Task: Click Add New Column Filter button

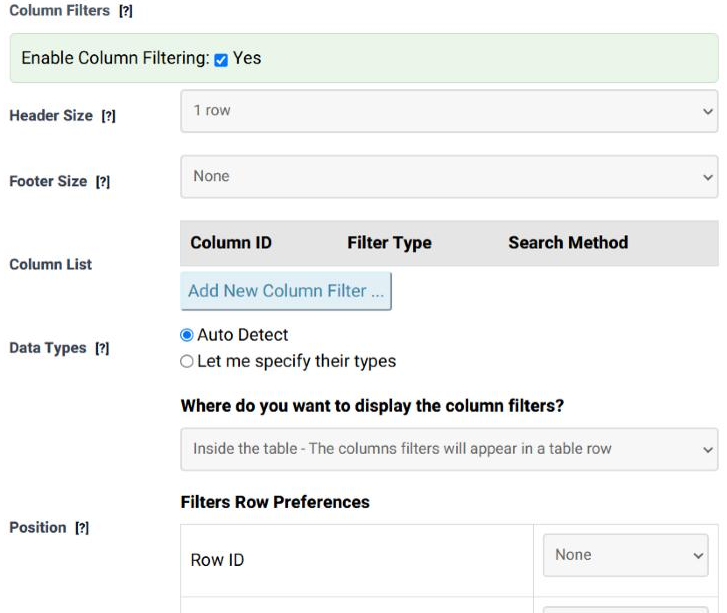Action: point(286,291)
